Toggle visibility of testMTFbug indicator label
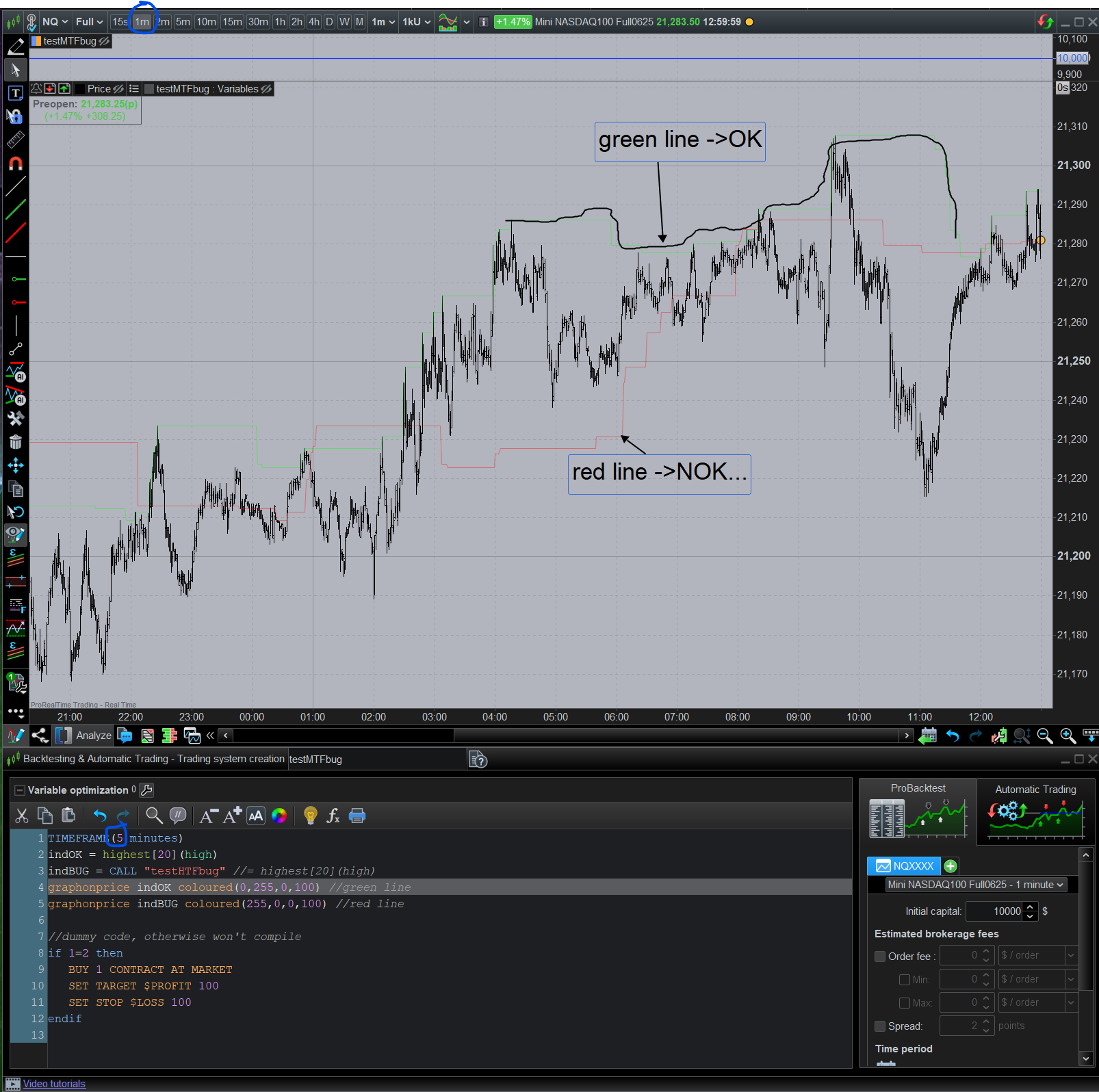Image resolution: width=1099 pixels, height=1092 pixels. point(104,41)
